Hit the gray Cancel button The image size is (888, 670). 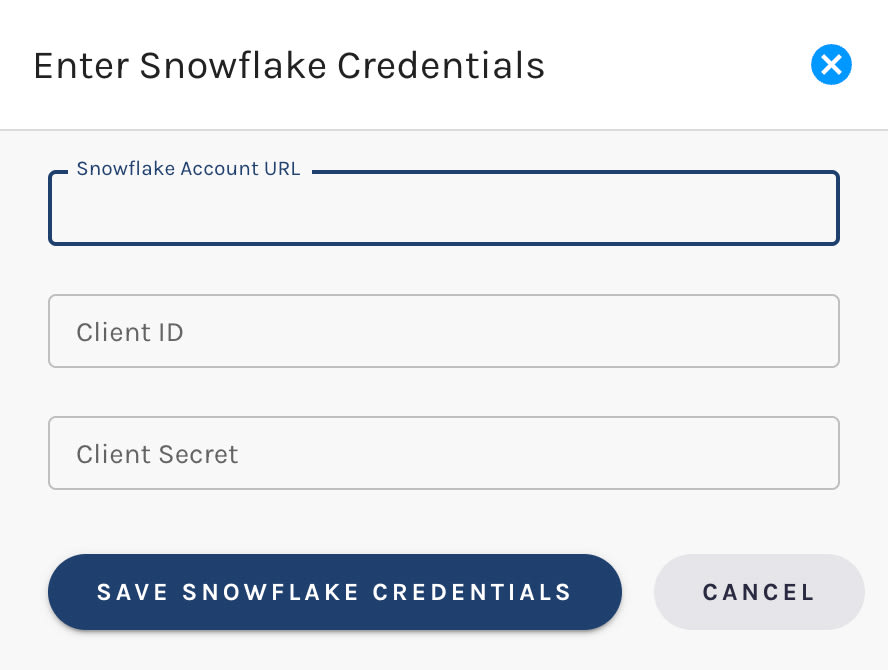tap(758, 592)
